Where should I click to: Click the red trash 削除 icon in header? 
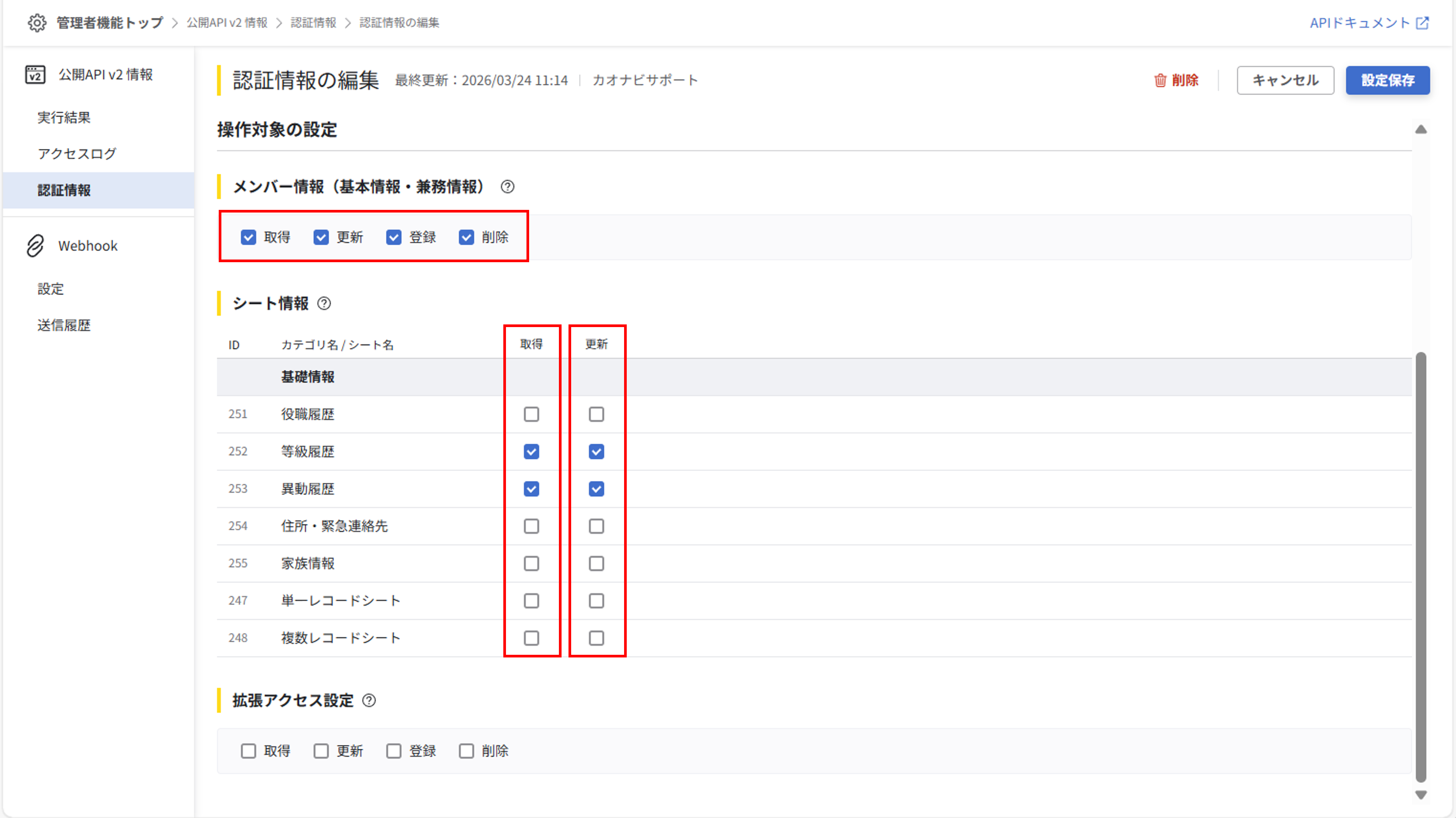point(1160,80)
